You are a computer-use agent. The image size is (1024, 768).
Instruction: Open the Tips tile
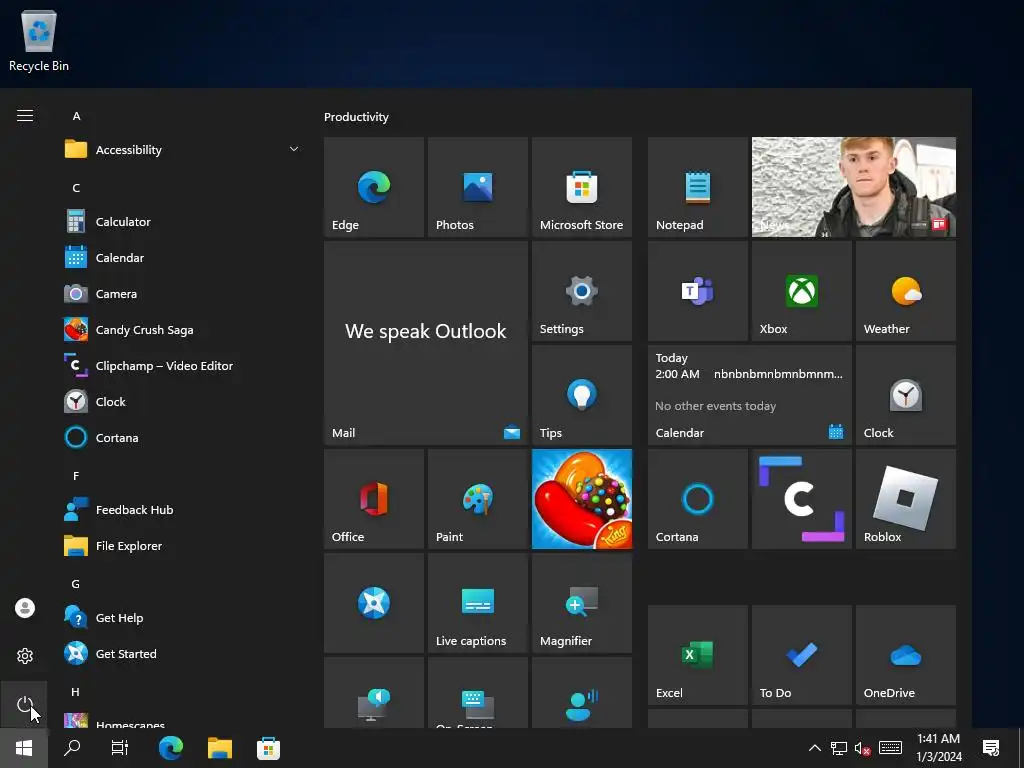(x=582, y=395)
